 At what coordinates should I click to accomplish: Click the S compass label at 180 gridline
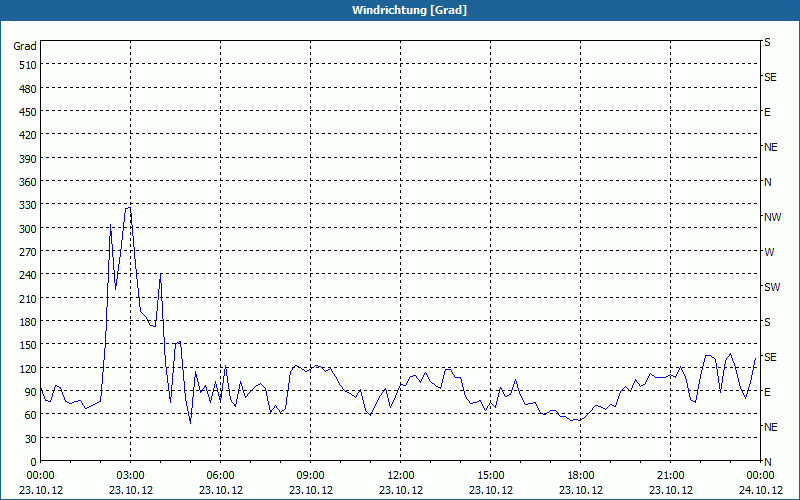point(767,322)
